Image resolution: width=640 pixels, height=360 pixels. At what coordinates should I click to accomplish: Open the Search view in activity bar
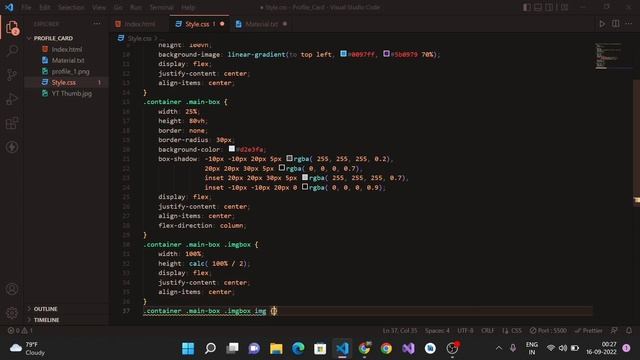point(12,51)
